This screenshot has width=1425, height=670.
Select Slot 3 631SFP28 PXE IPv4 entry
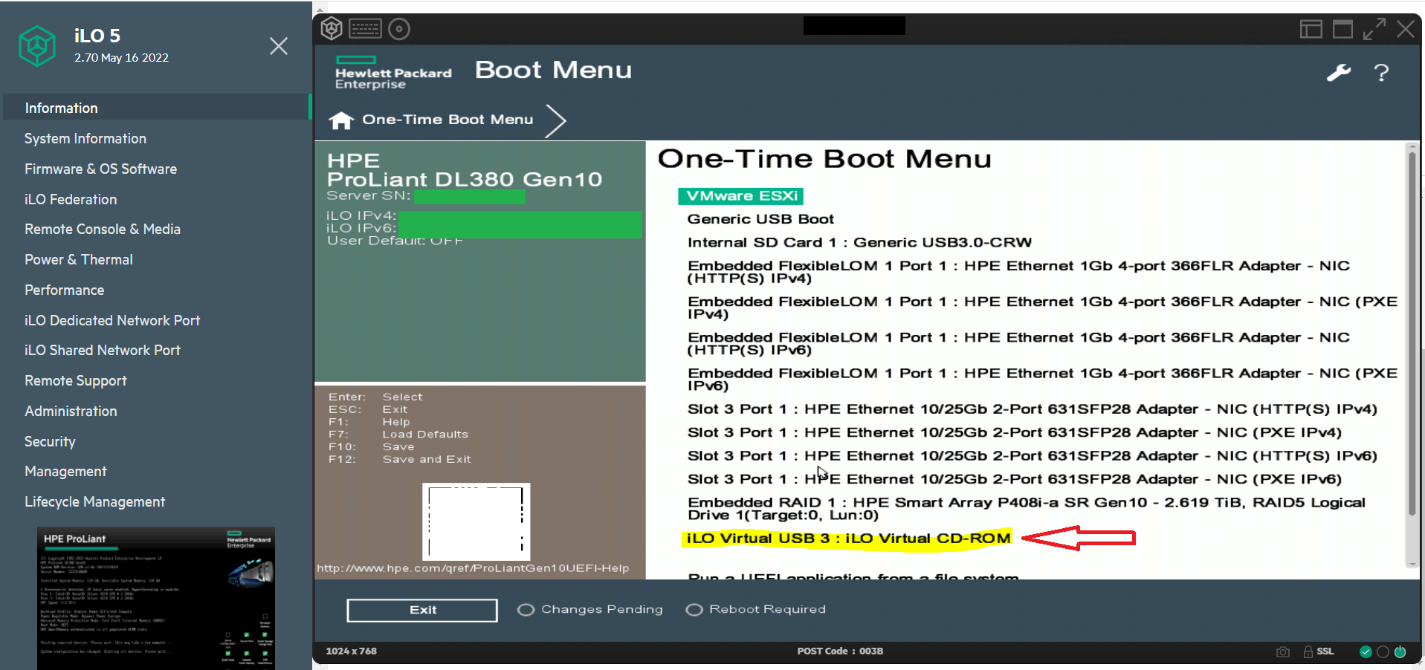point(1014,433)
